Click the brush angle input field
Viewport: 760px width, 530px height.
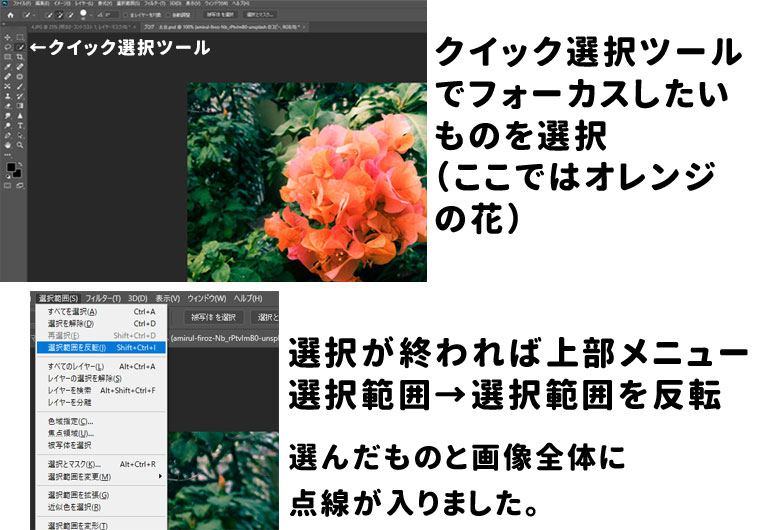point(112,15)
